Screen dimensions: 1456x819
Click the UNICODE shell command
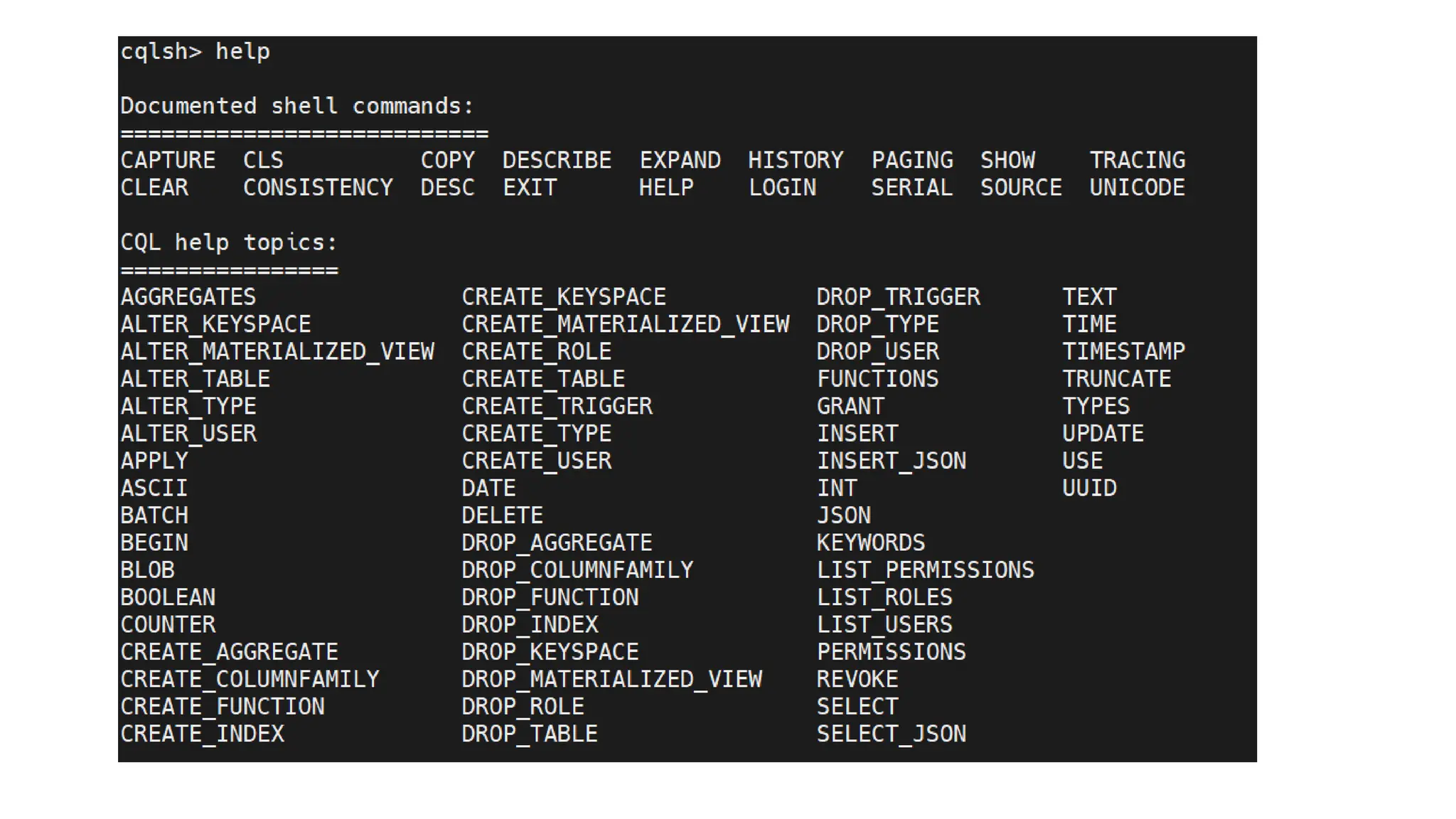pos(1137,188)
